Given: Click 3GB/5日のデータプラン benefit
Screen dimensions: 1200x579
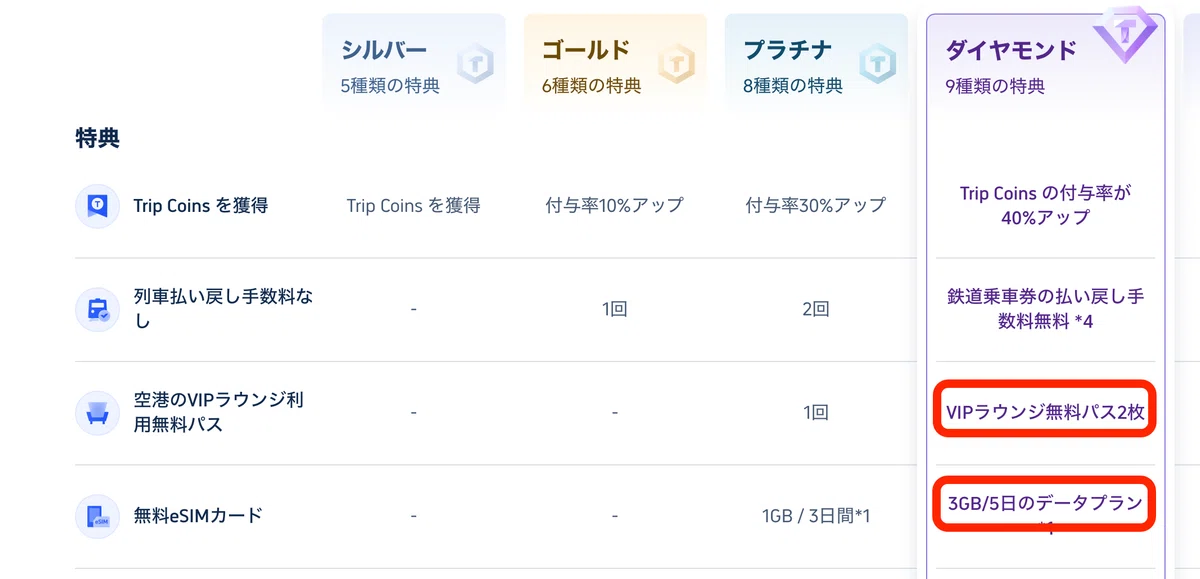Looking at the screenshot, I should (1044, 504).
